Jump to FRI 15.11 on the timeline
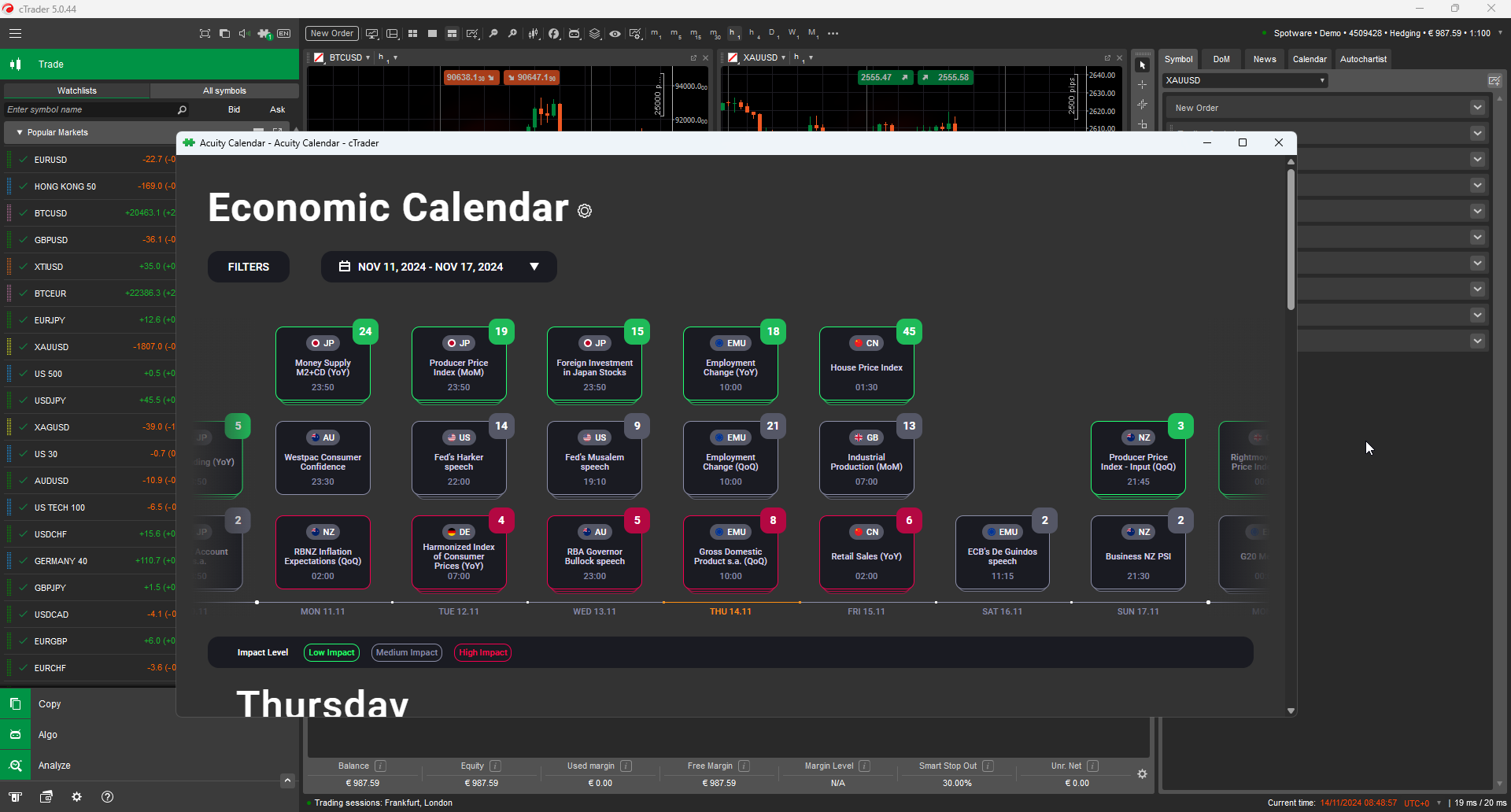This screenshot has height=812, width=1511. pyautogui.click(x=866, y=611)
